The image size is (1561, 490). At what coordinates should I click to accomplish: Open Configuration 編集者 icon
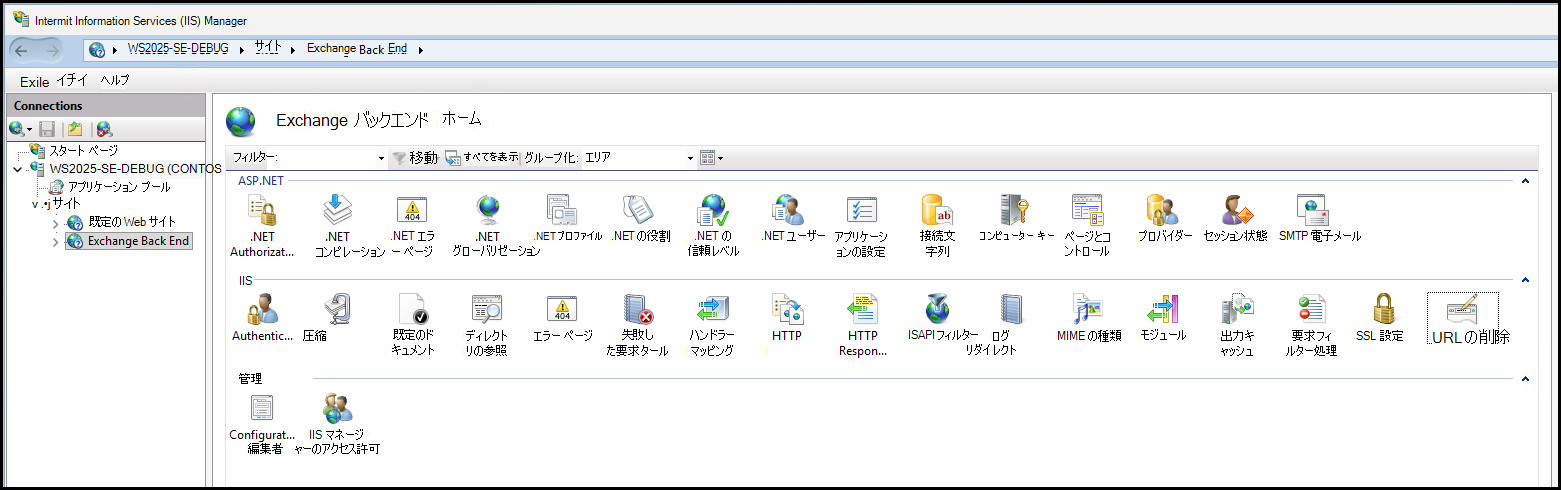(262, 408)
